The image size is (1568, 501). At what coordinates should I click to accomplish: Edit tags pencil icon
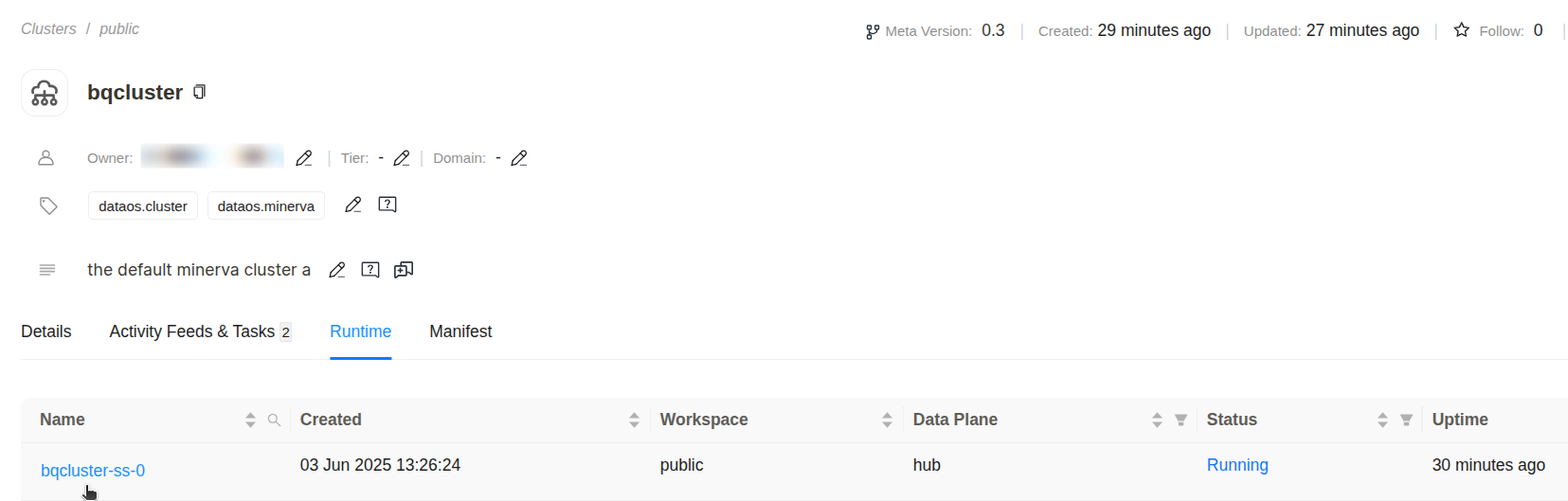click(353, 205)
